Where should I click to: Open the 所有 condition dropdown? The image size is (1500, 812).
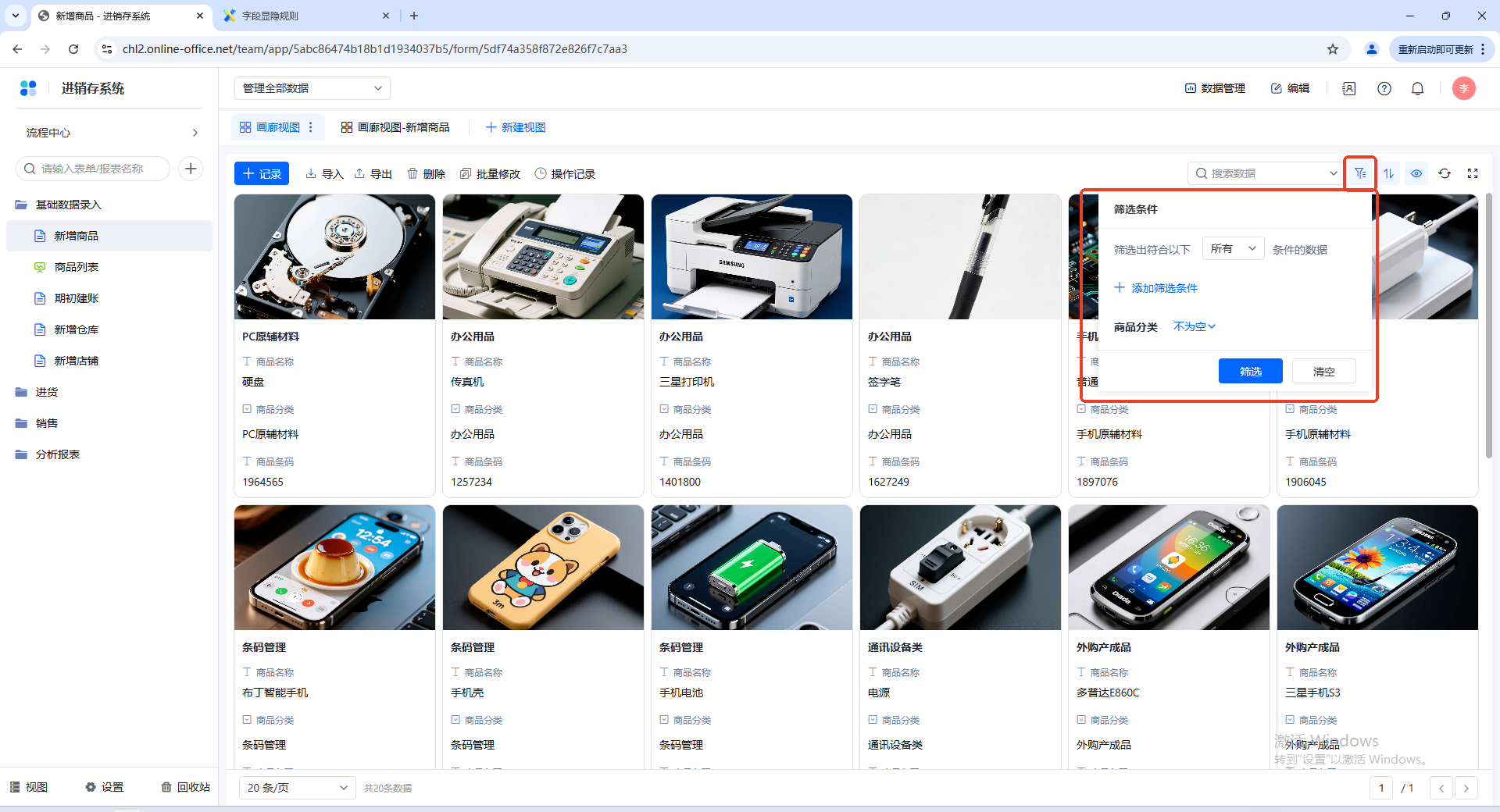pyautogui.click(x=1233, y=249)
